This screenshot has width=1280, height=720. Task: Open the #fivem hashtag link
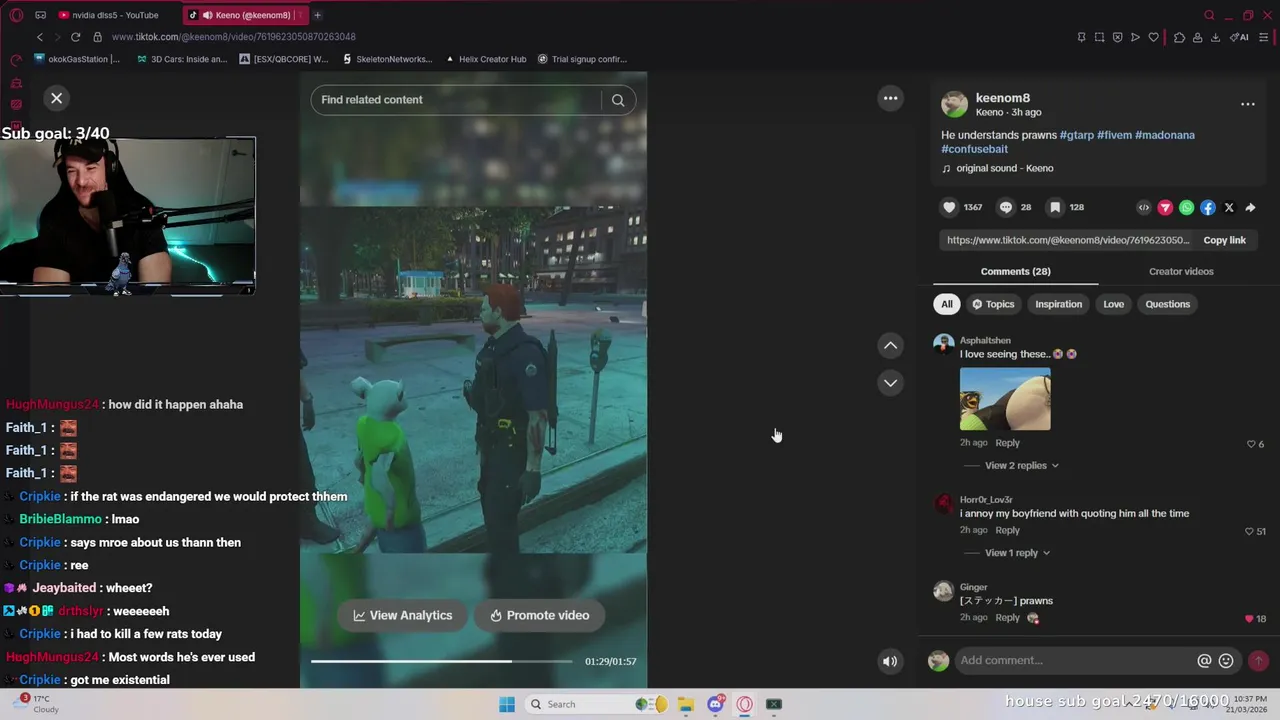pyautogui.click(x=1114, y=135)
